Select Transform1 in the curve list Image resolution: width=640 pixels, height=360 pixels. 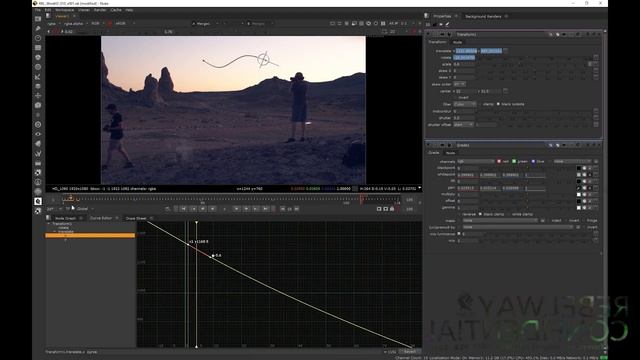[62, 224]
